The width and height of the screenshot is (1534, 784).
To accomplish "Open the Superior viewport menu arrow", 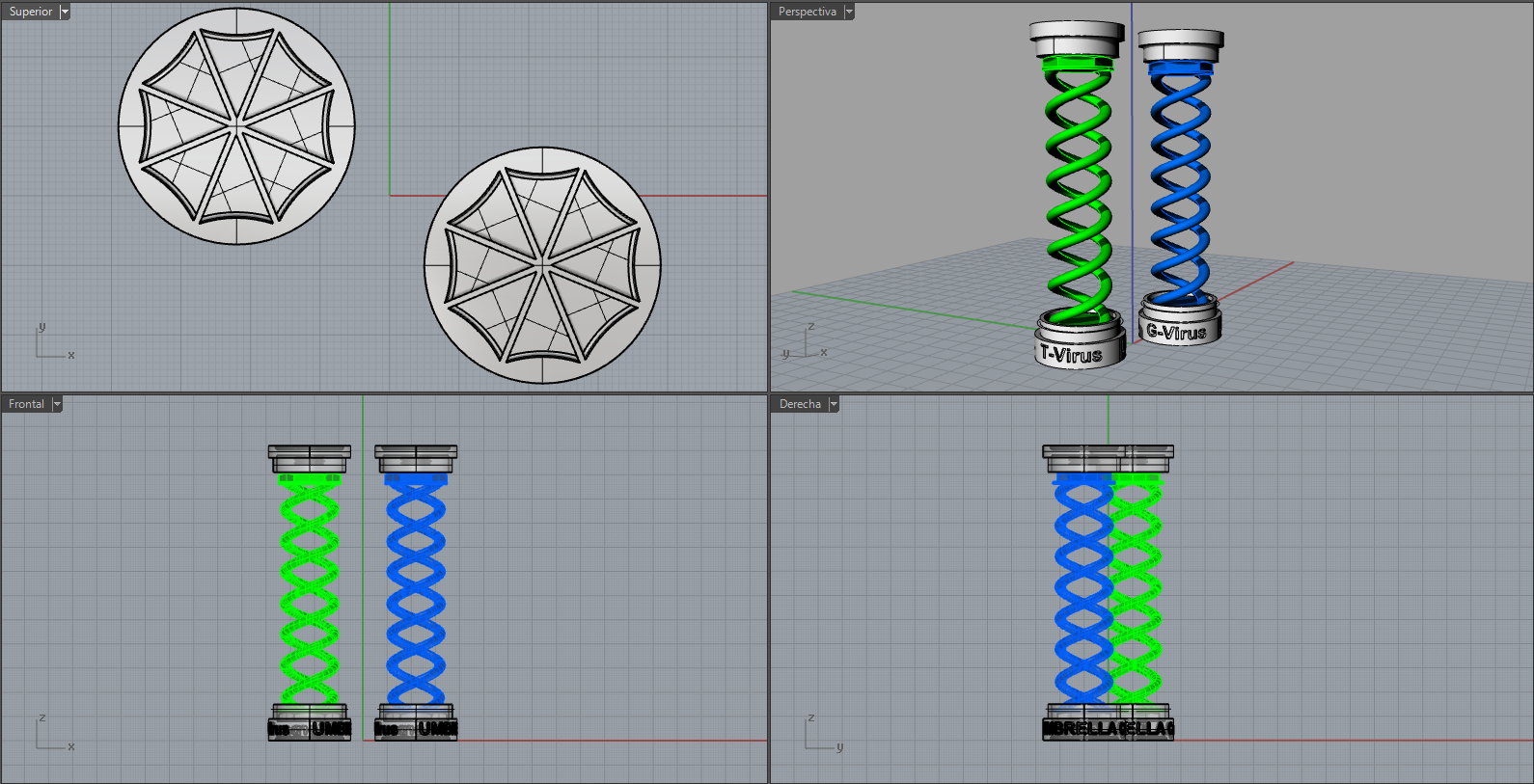I will [x=65, y=12].
